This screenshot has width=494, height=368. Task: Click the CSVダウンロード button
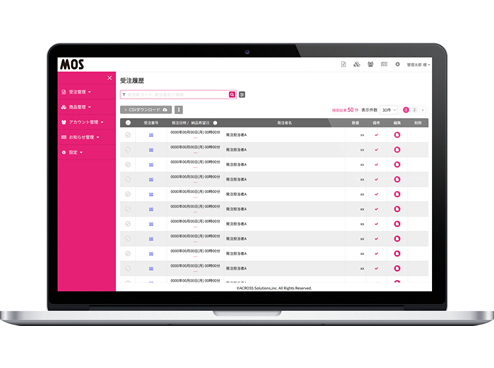tap(146, 110)
